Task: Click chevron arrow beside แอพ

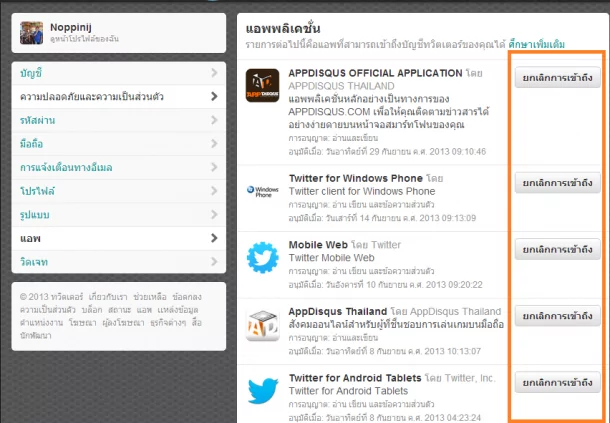Action: pyautogui.click(x=214, y=238)
